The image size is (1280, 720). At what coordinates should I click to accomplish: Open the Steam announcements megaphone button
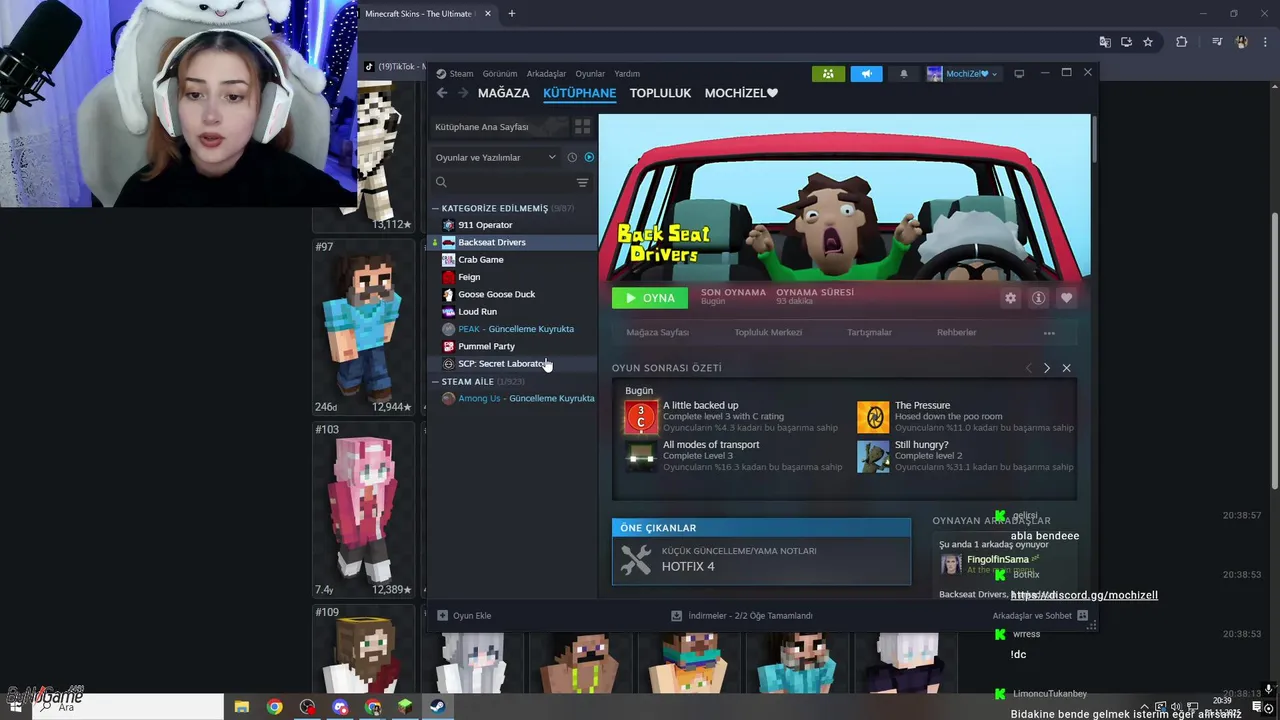click(866, 74)
